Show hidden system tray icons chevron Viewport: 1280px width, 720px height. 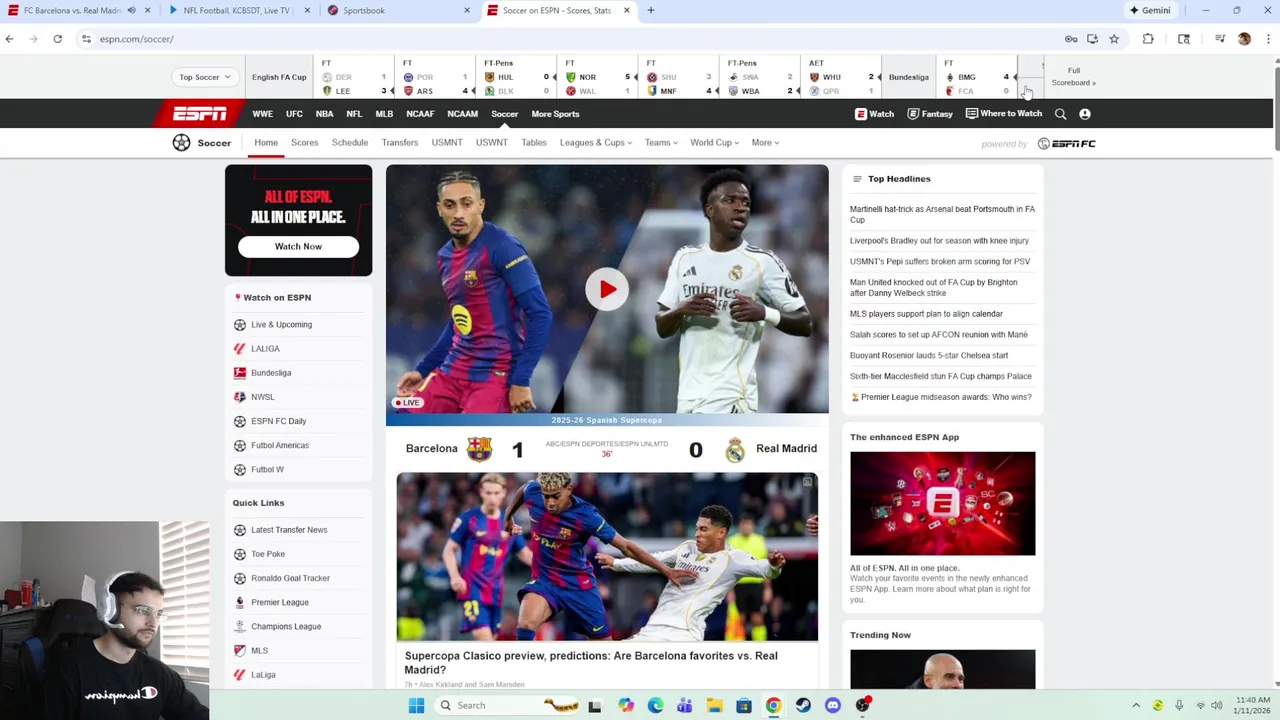click(x=1136, y=705)
